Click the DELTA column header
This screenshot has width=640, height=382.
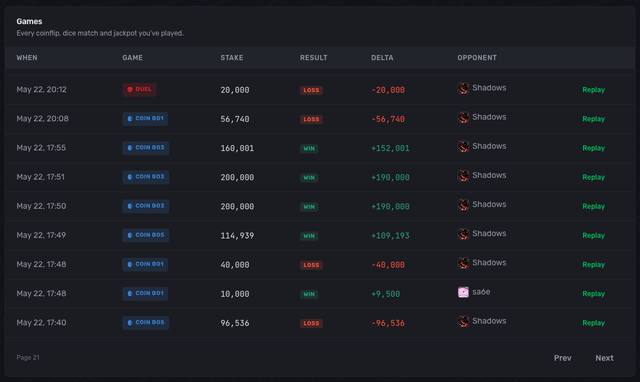(382, 58)
